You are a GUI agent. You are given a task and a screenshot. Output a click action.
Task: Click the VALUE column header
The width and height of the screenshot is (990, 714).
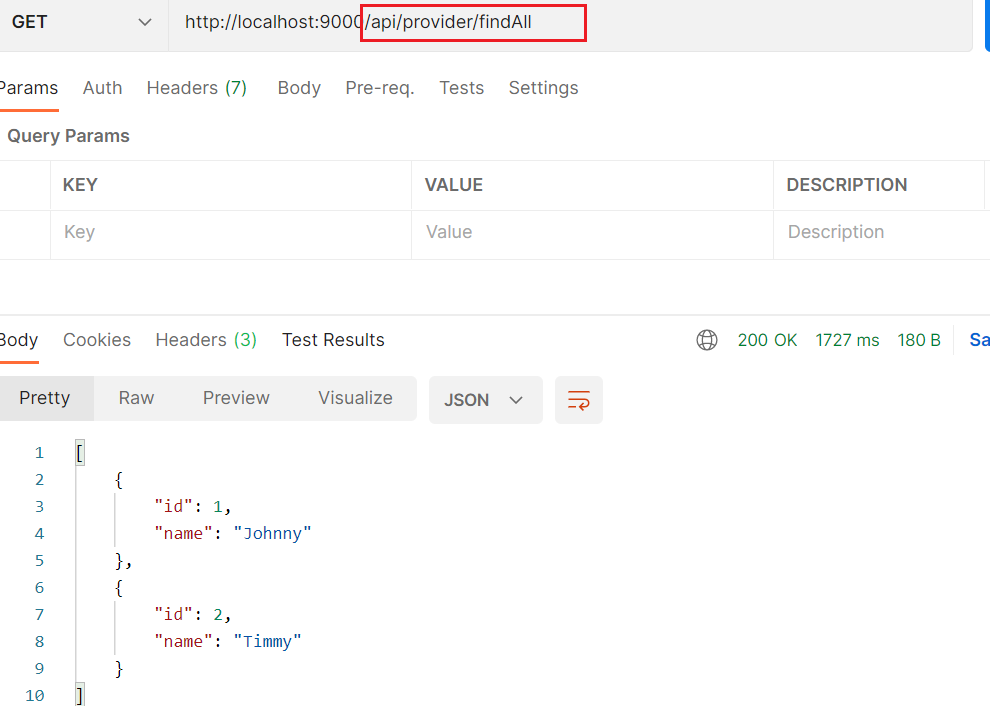pos(454,185)
